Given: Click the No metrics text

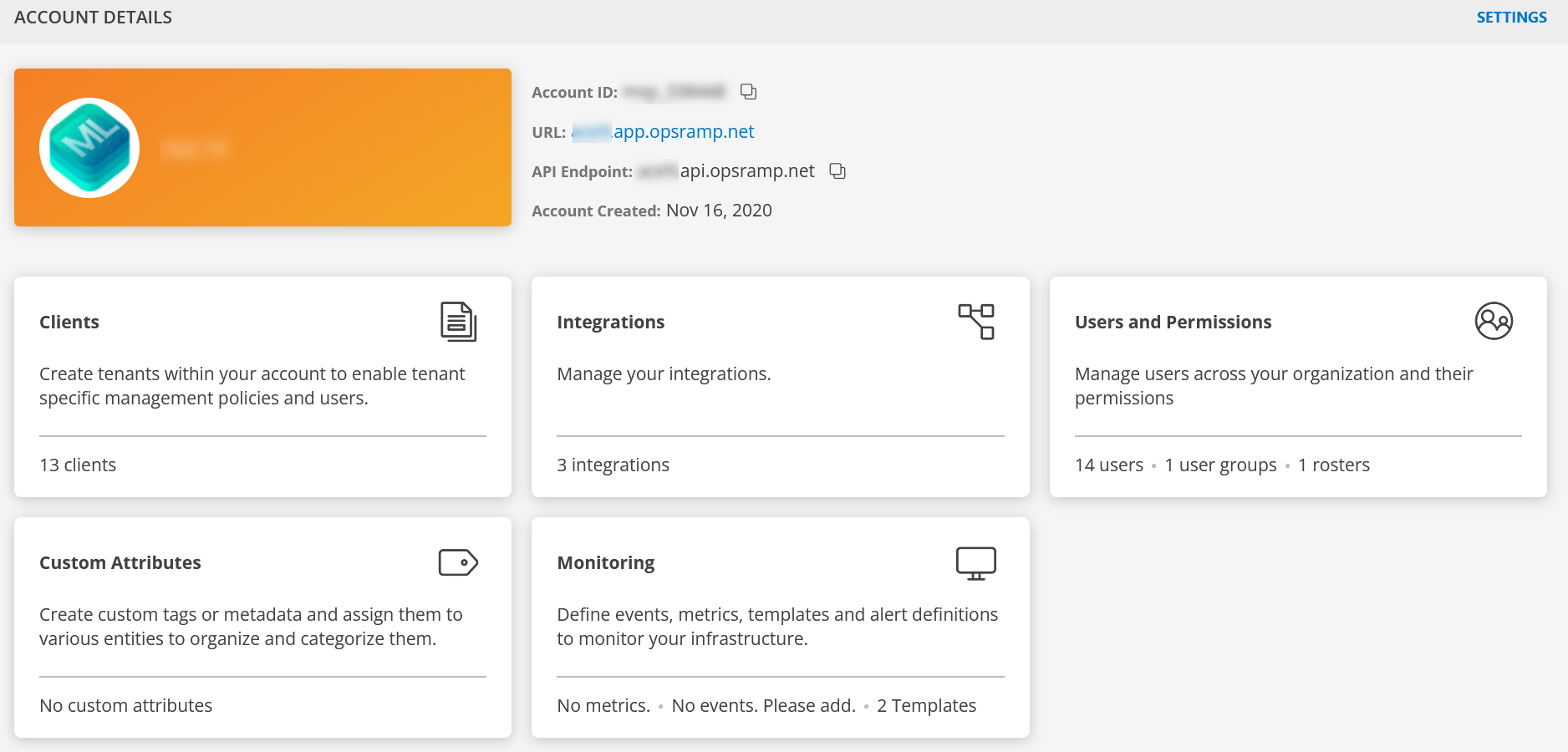Looking at the screenshot, I should (603, 706).
